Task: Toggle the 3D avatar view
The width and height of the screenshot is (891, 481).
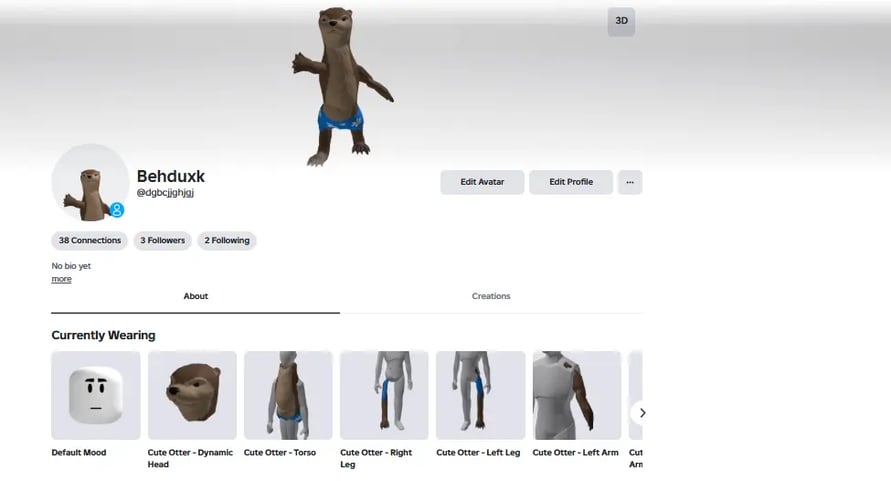Action: click(x=621, y=21)
